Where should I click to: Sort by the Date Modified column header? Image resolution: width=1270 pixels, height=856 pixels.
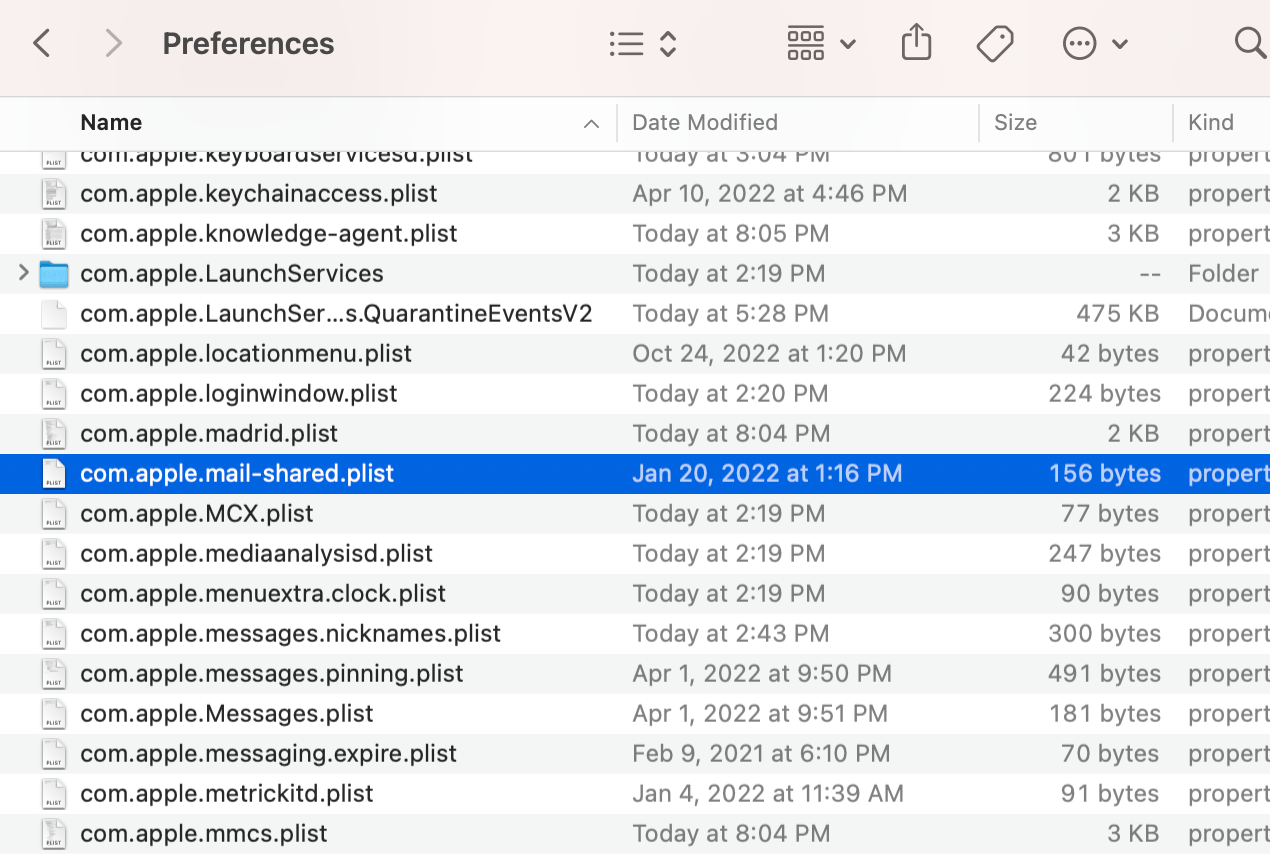(705, 122)
